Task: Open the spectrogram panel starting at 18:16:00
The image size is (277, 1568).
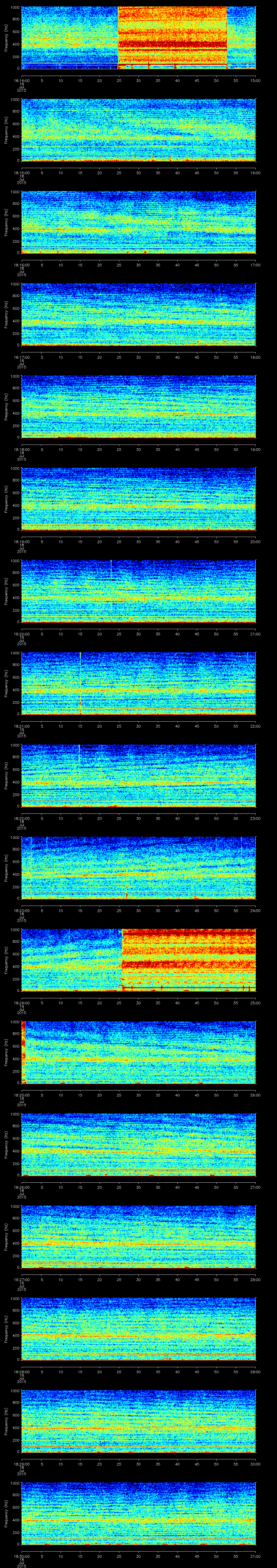Action: 139,222
